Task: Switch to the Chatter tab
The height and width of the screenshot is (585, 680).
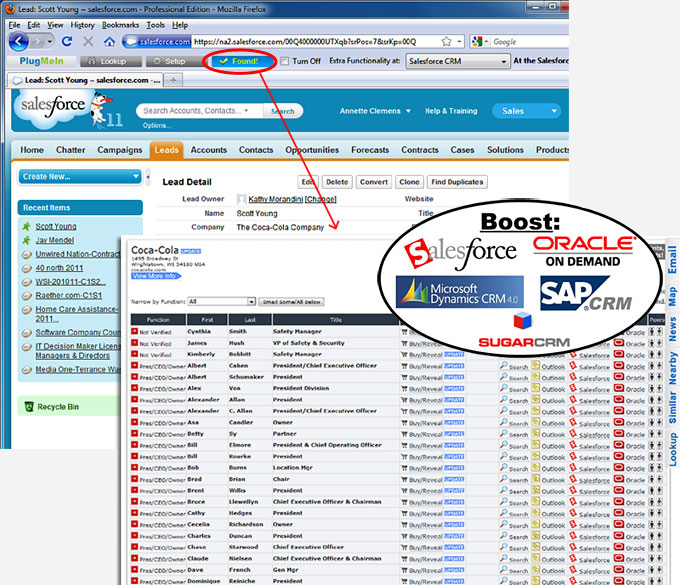Action: [x=71, y=150]
